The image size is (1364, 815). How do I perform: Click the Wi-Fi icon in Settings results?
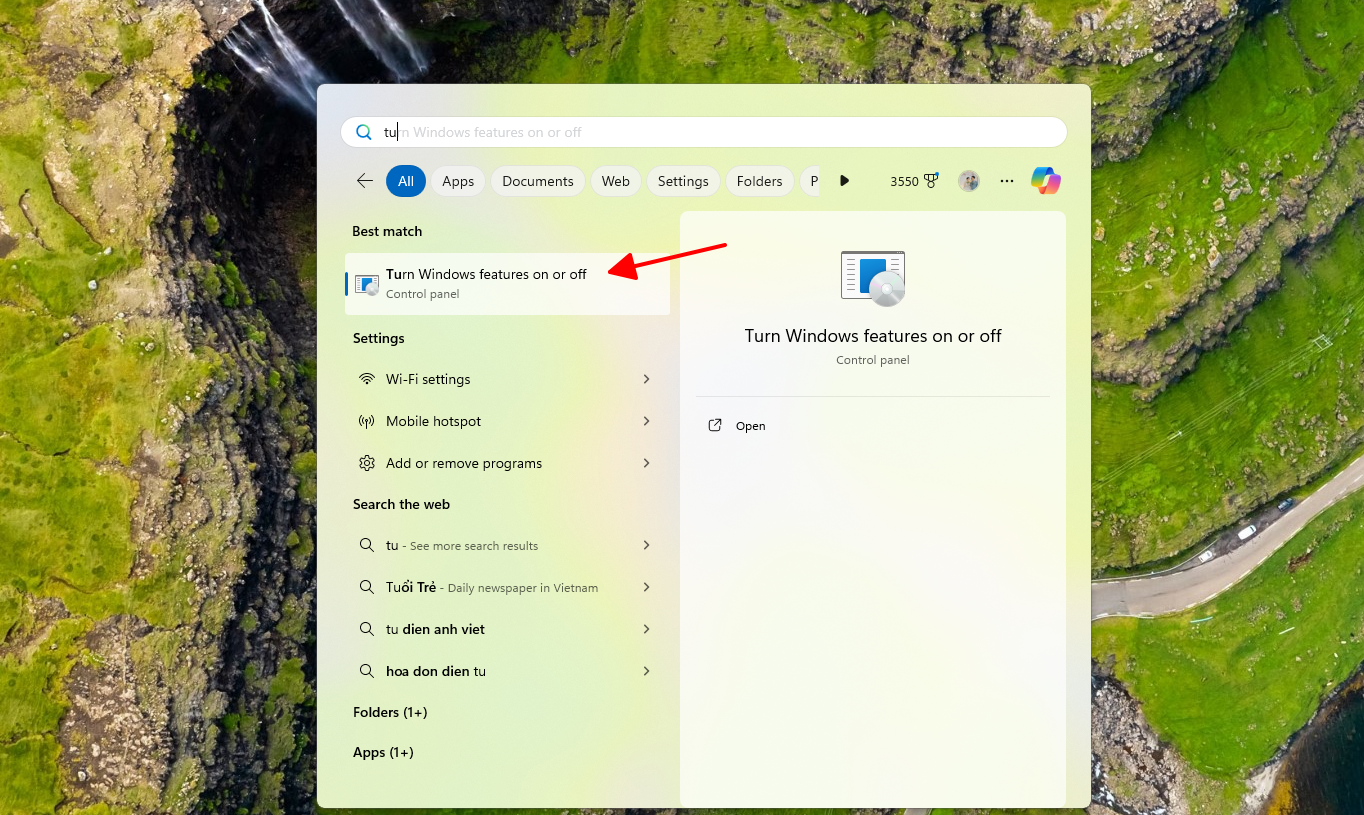367,379
